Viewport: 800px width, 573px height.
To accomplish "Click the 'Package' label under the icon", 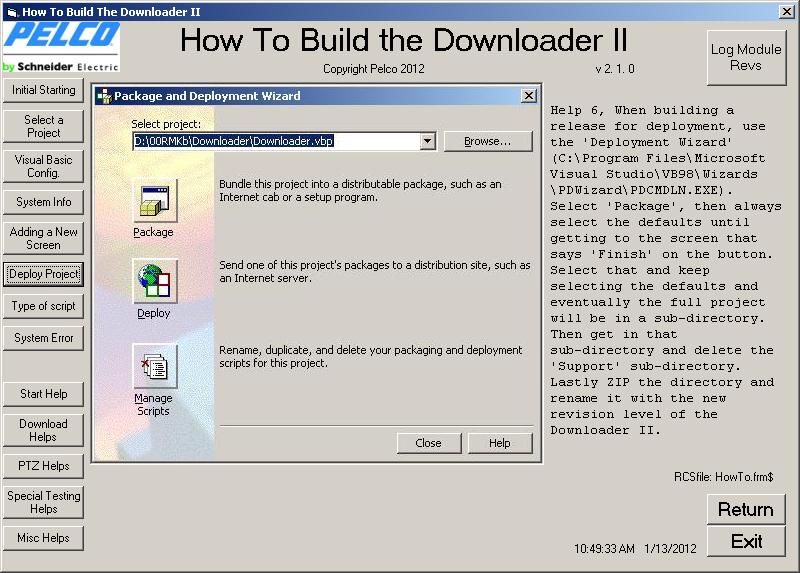I will click(x=153, y=232).
